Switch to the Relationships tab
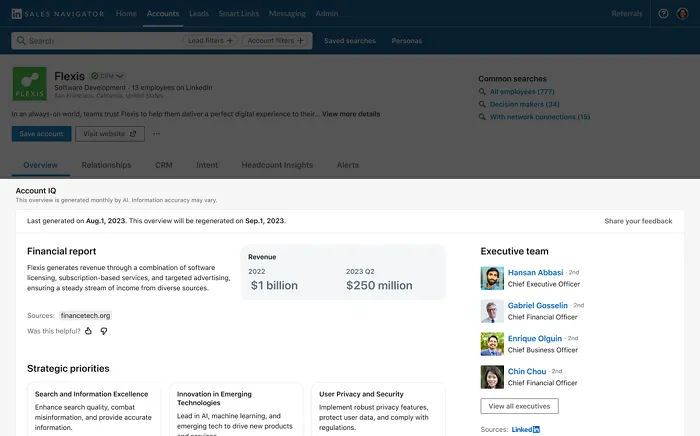This screenshot has height=436, width=700. click(x=106, y=165)
